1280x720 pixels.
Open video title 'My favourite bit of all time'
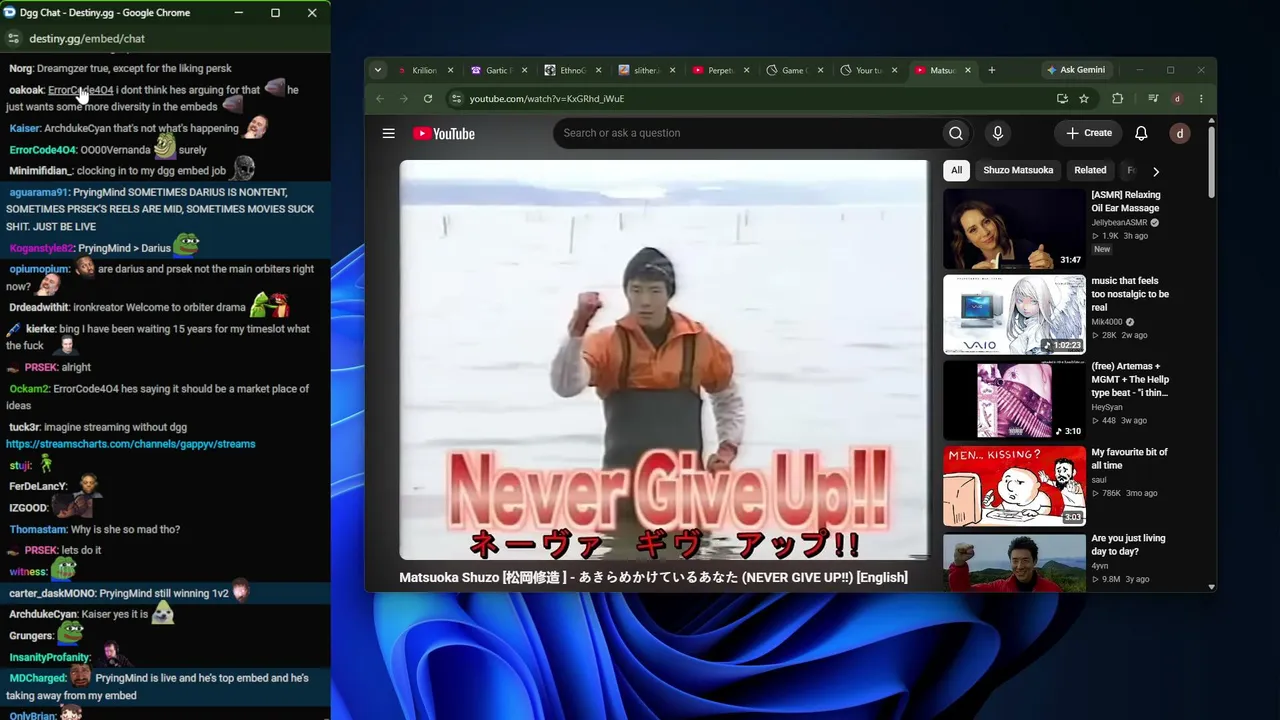click(x=1129, y=459)
